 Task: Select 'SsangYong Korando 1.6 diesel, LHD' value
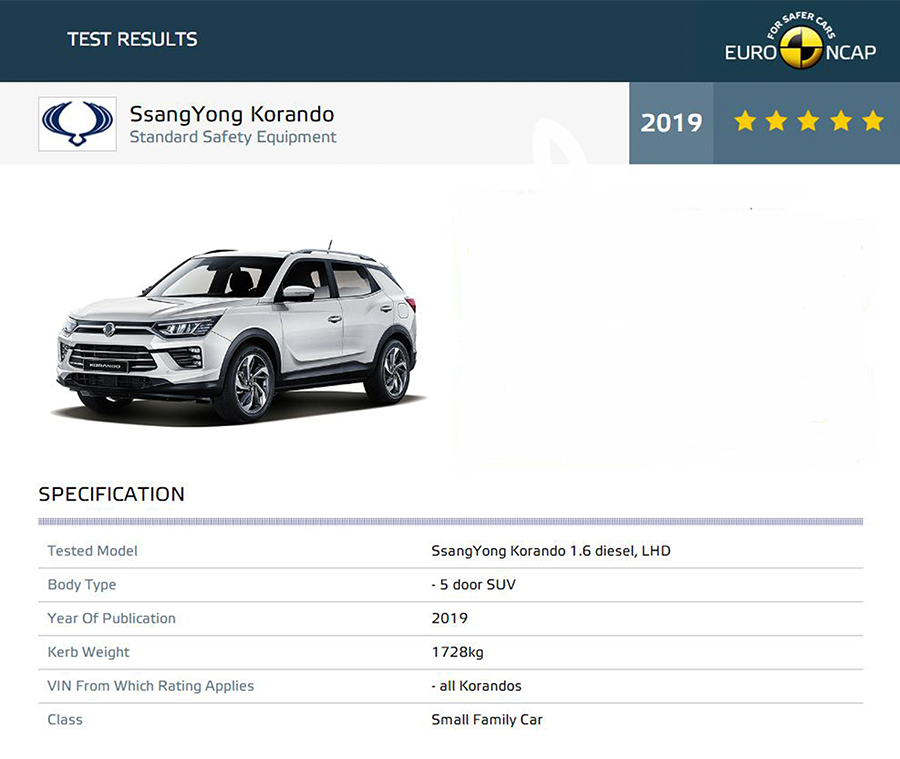[x=551, y=551]
